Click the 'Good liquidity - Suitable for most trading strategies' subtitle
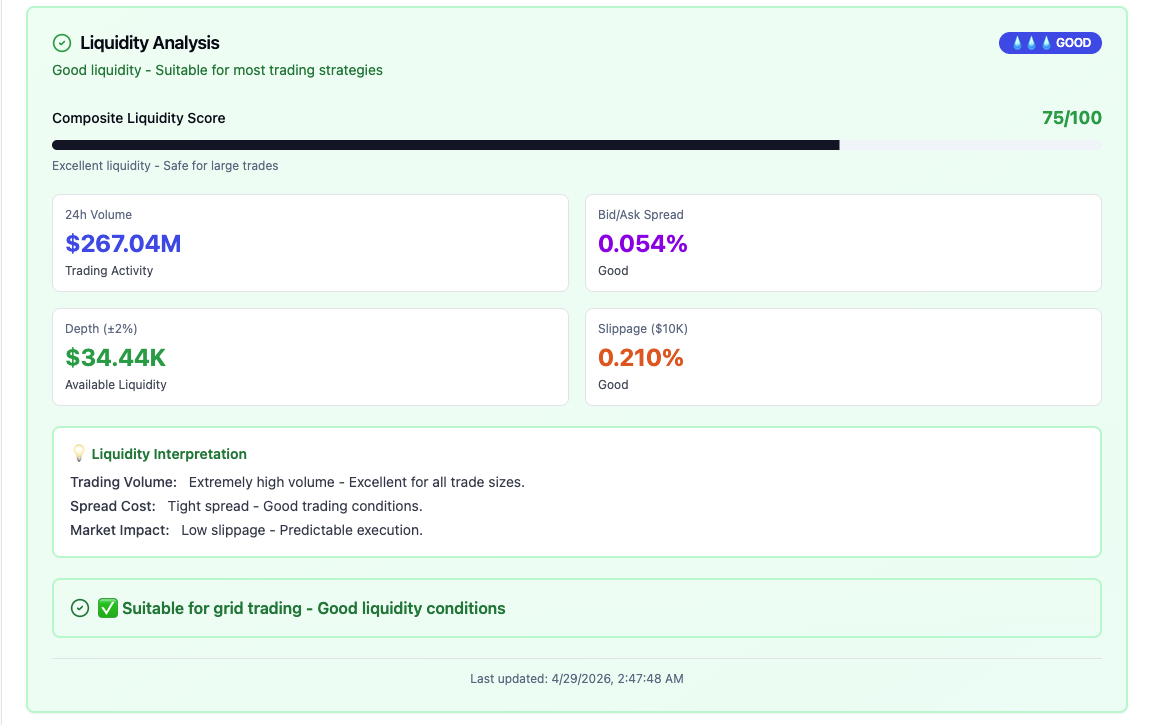This screenshot has width=1149, height=725. pos(217,70)
